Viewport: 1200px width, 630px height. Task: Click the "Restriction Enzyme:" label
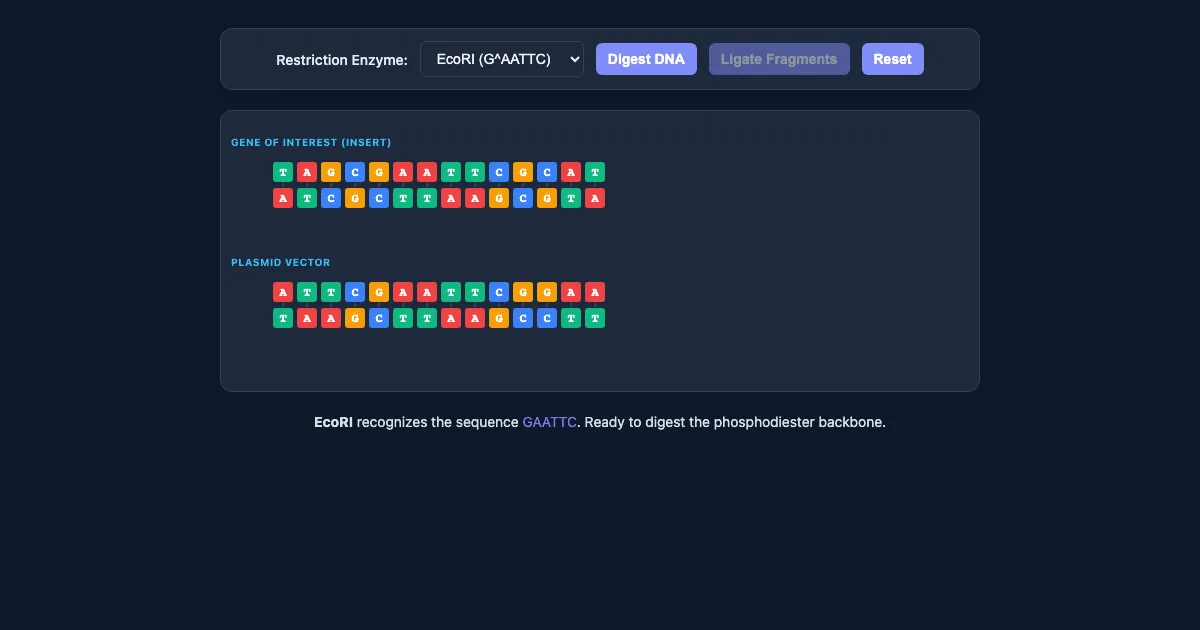point(342,60)
